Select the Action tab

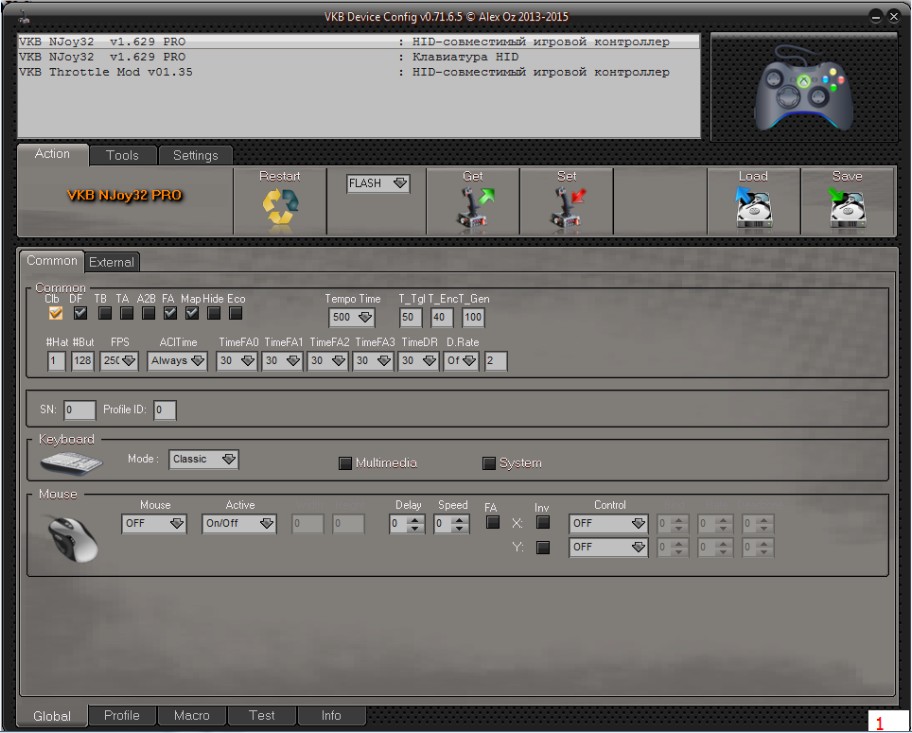[52, 154]
